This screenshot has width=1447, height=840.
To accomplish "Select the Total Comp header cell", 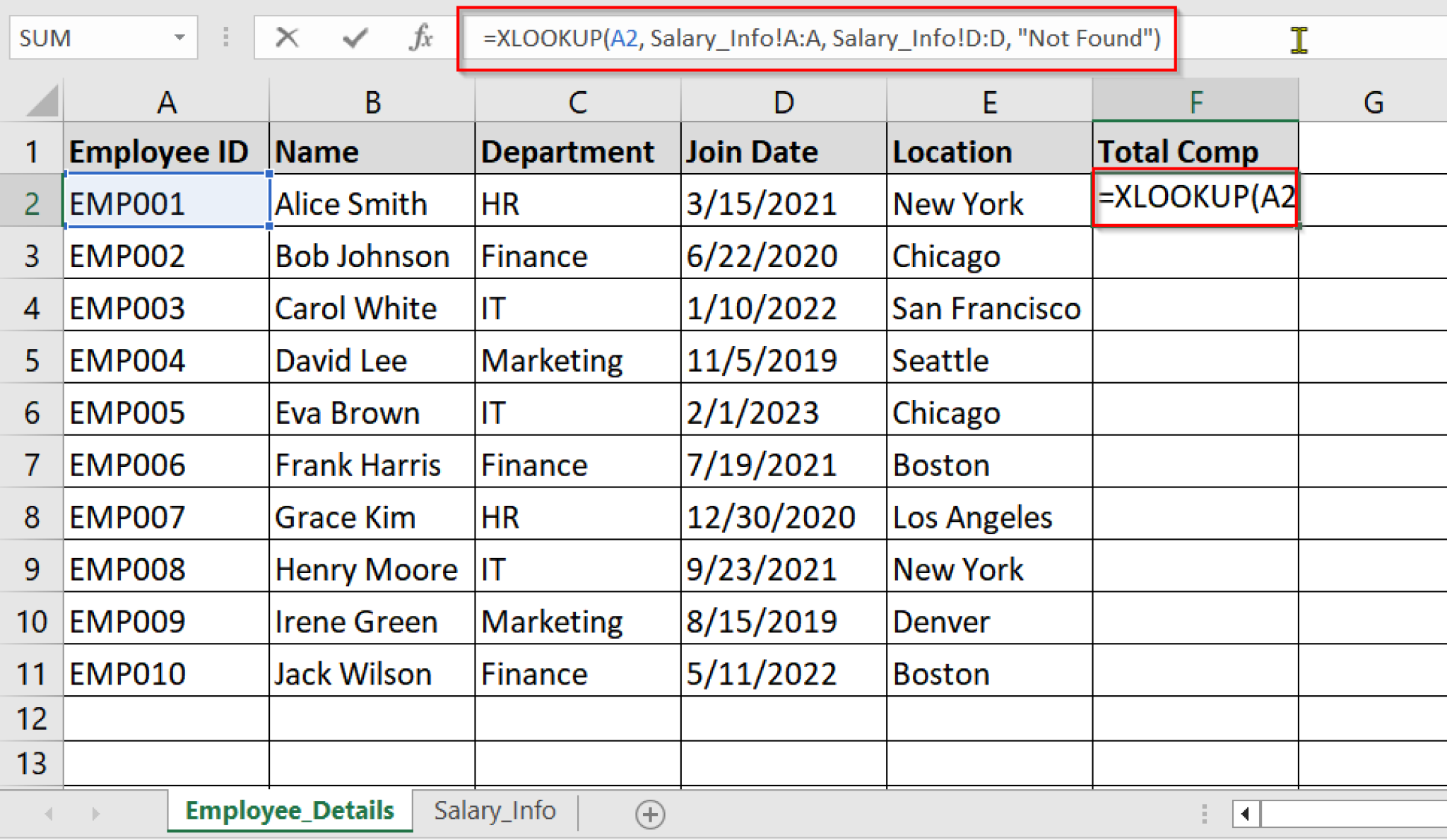I will 1195,150.
